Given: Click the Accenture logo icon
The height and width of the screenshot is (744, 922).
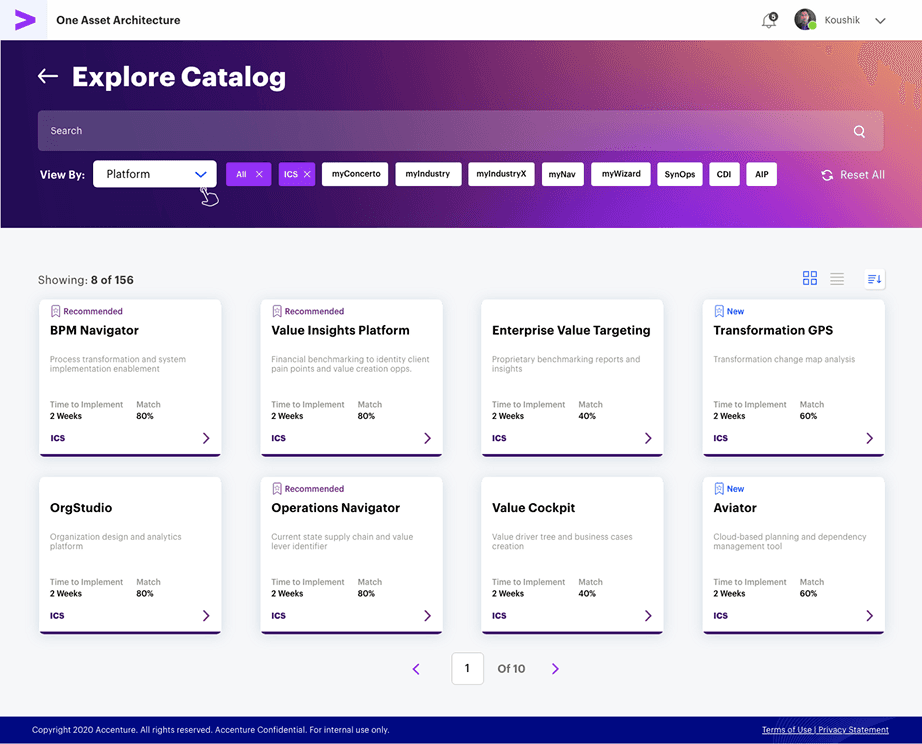Looking at the screenshot, I should pyautogui.click(x=25, y=20).
